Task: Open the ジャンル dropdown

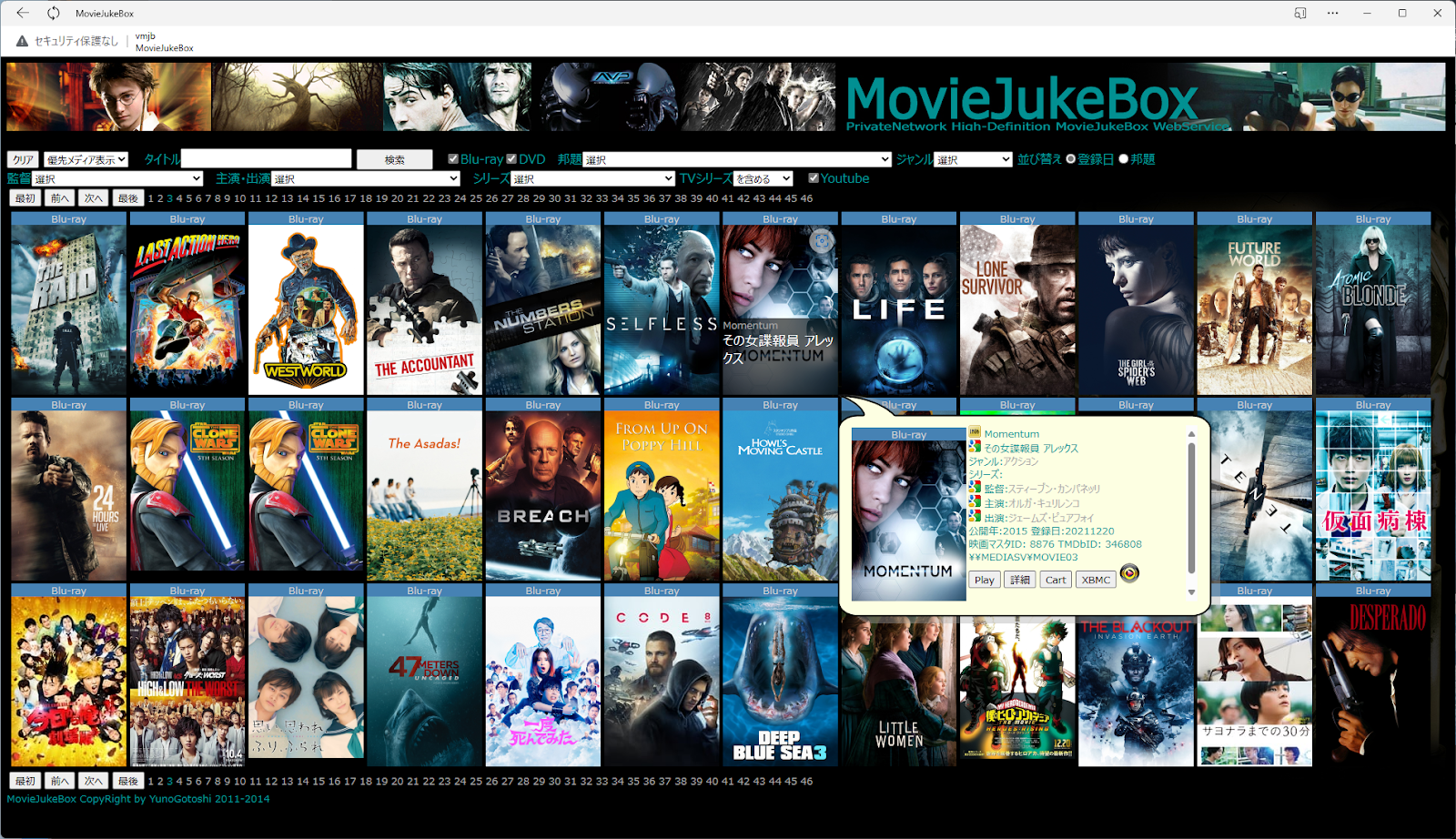Action: pyautogui.click(x=974, y=159)
